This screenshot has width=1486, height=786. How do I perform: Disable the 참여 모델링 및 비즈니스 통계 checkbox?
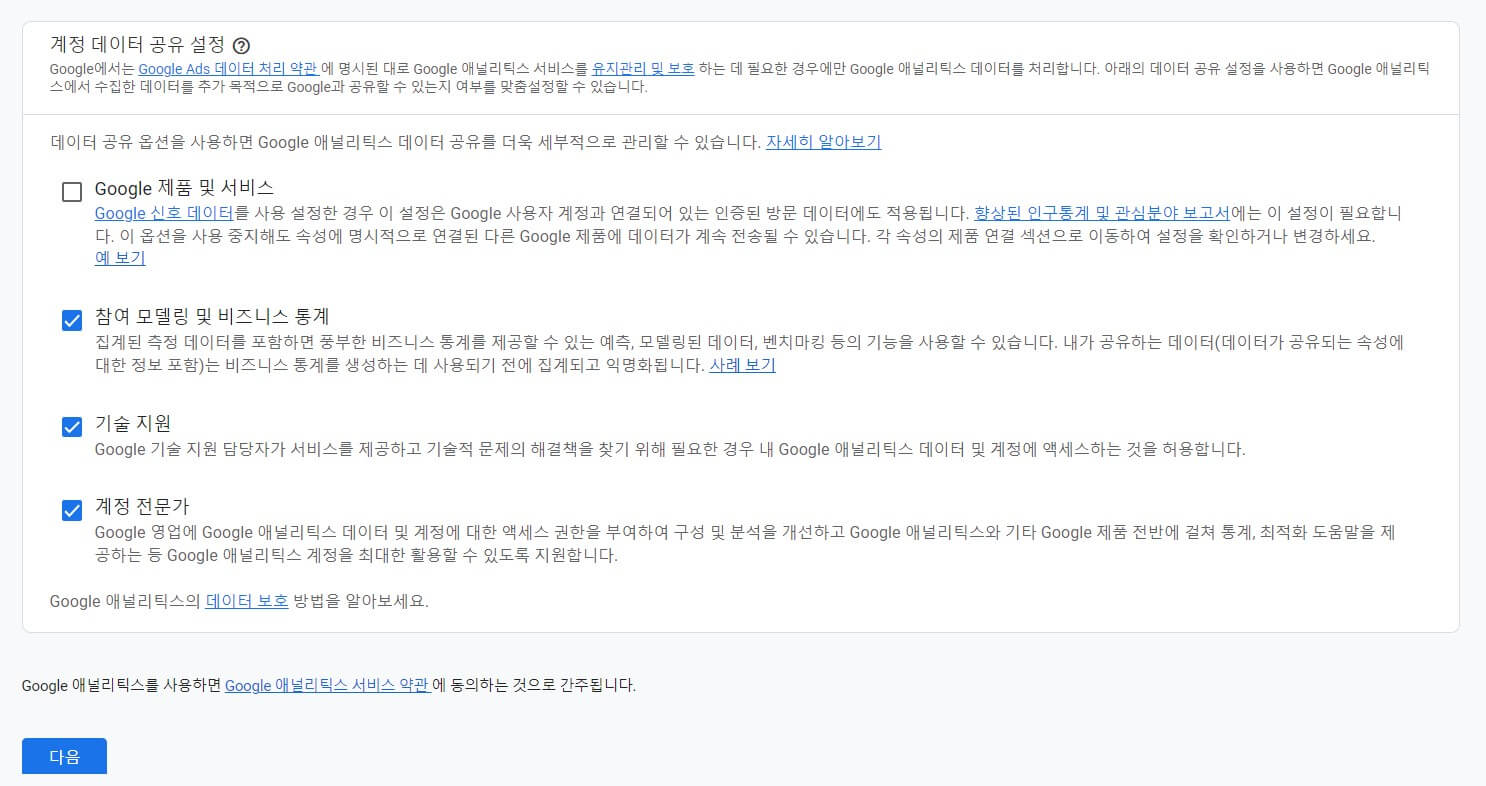tap(71, 320)
